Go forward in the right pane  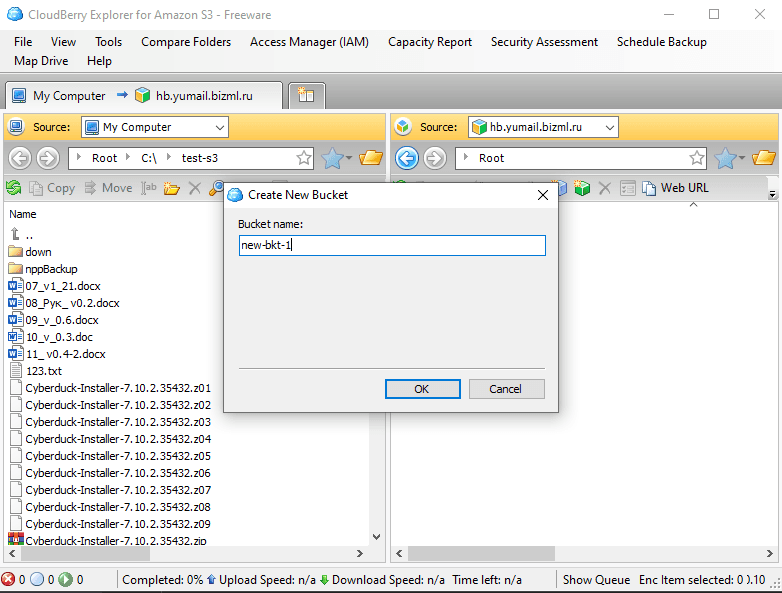(435, 159)
